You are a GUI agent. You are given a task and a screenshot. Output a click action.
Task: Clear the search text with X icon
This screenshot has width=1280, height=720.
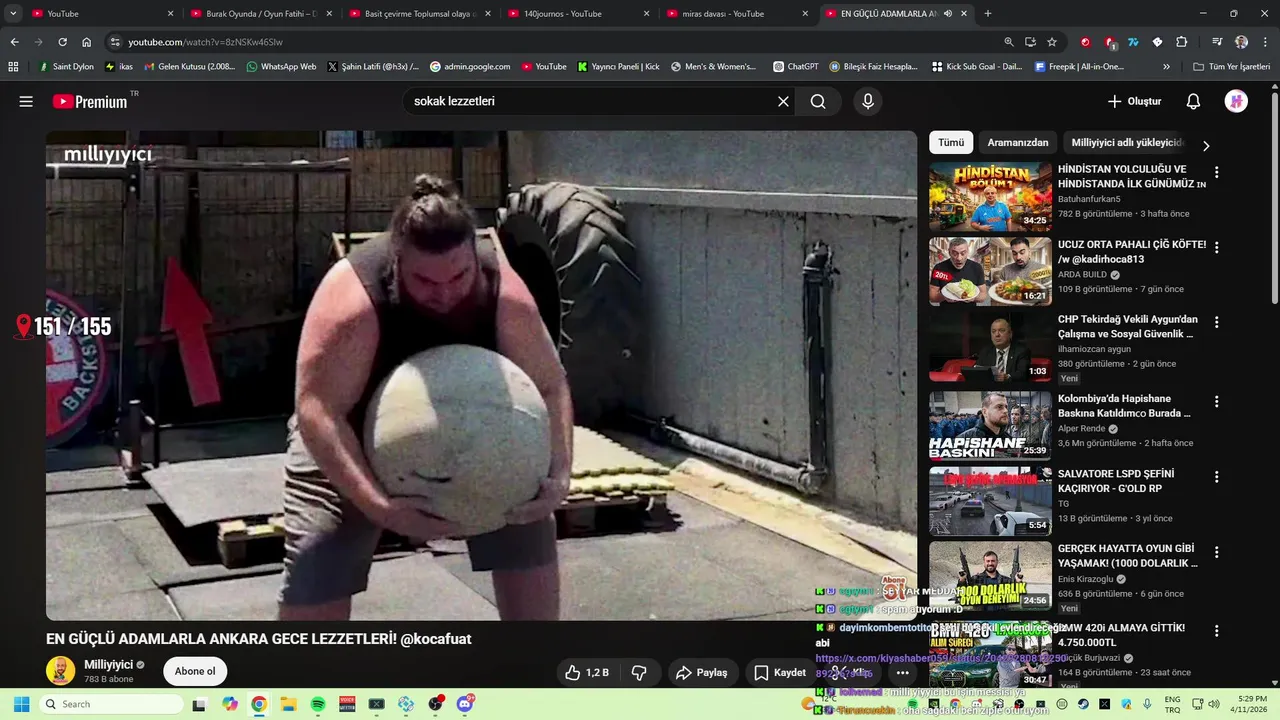tap(783, 101)
